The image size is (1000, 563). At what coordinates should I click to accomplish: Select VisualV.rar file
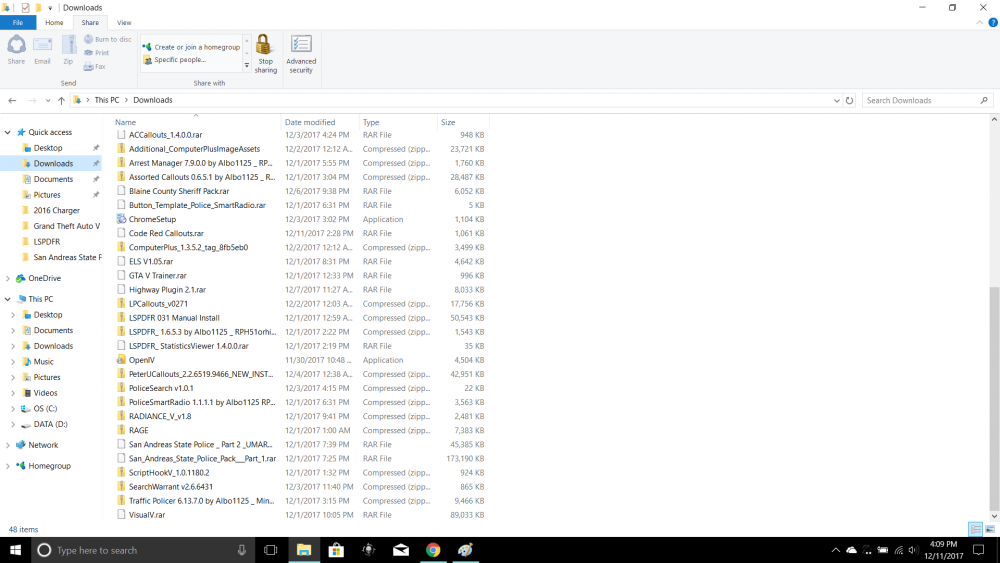pos(147,515)
